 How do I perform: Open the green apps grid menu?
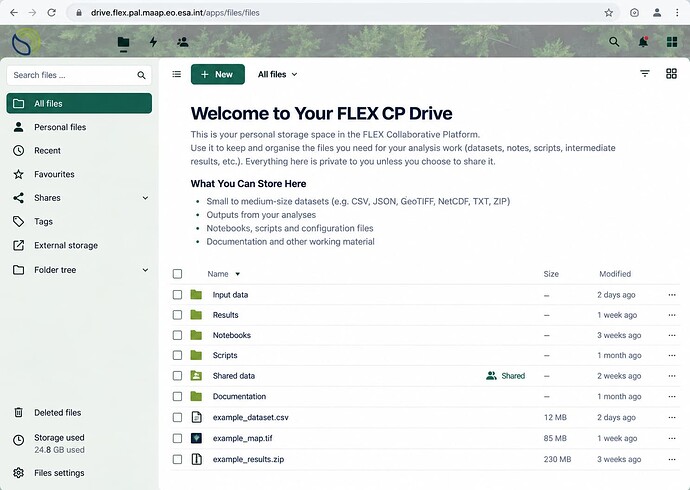(672, 42)
